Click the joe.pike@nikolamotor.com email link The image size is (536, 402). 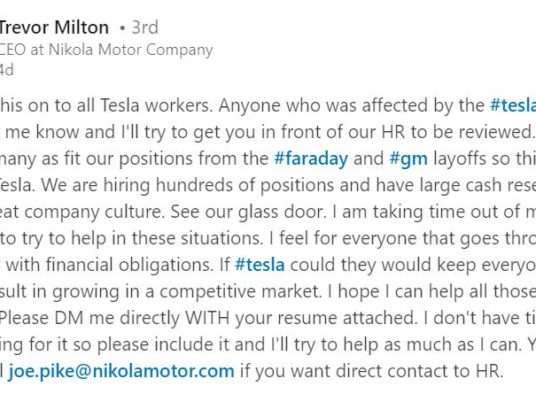(122, 371)
